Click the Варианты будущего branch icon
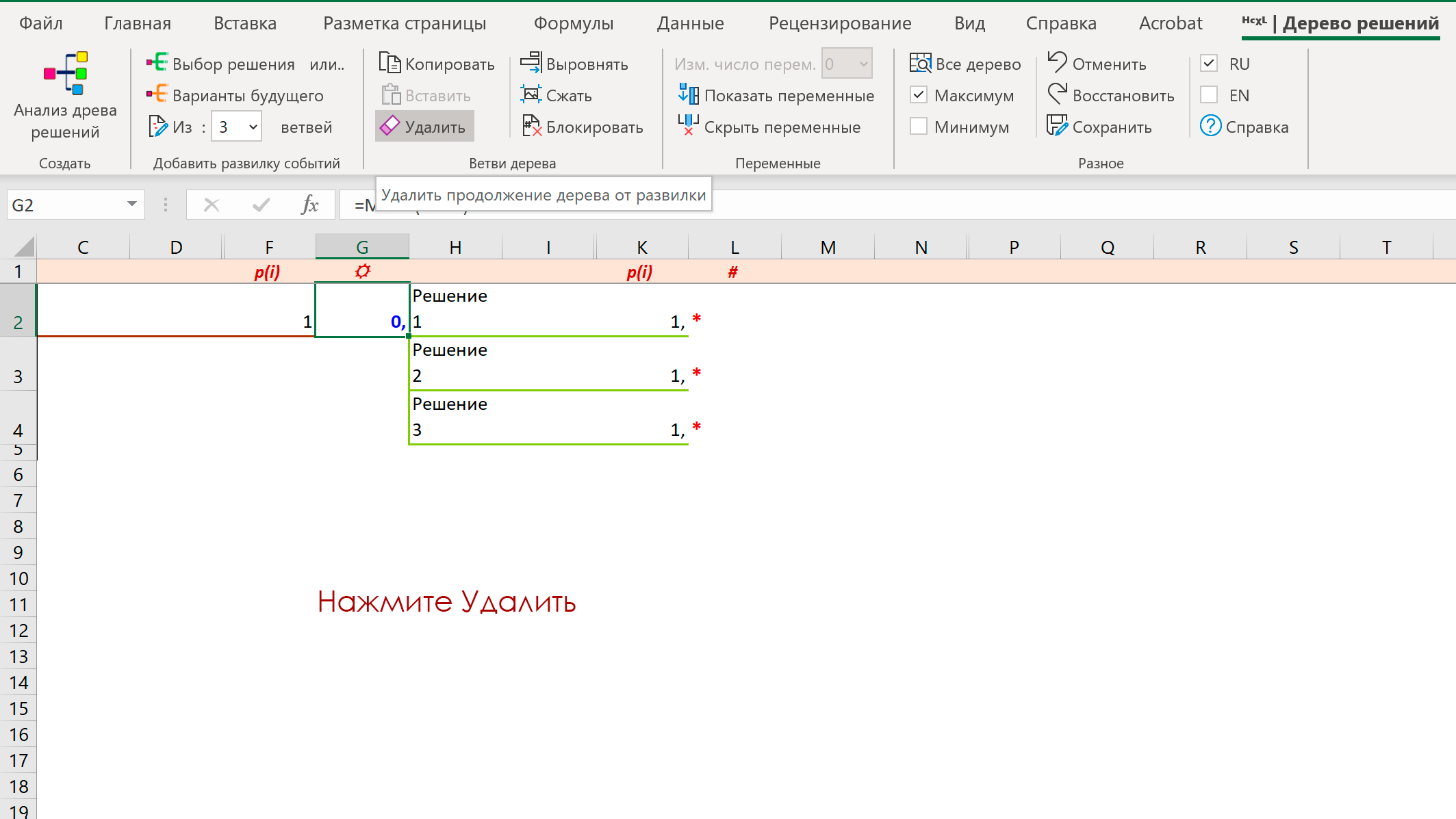Screen dimensions: 1456x819 pyautogui.click(x=157, y=94)
